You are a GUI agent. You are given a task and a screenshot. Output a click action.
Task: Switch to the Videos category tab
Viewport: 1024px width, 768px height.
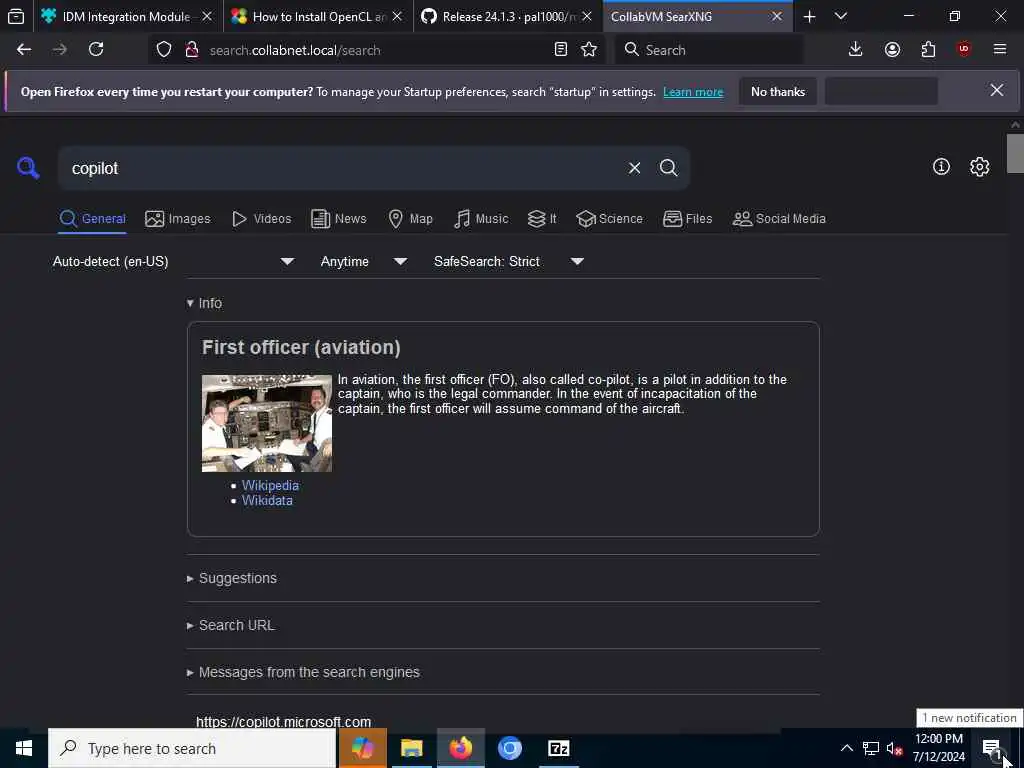tap(261, 219)
